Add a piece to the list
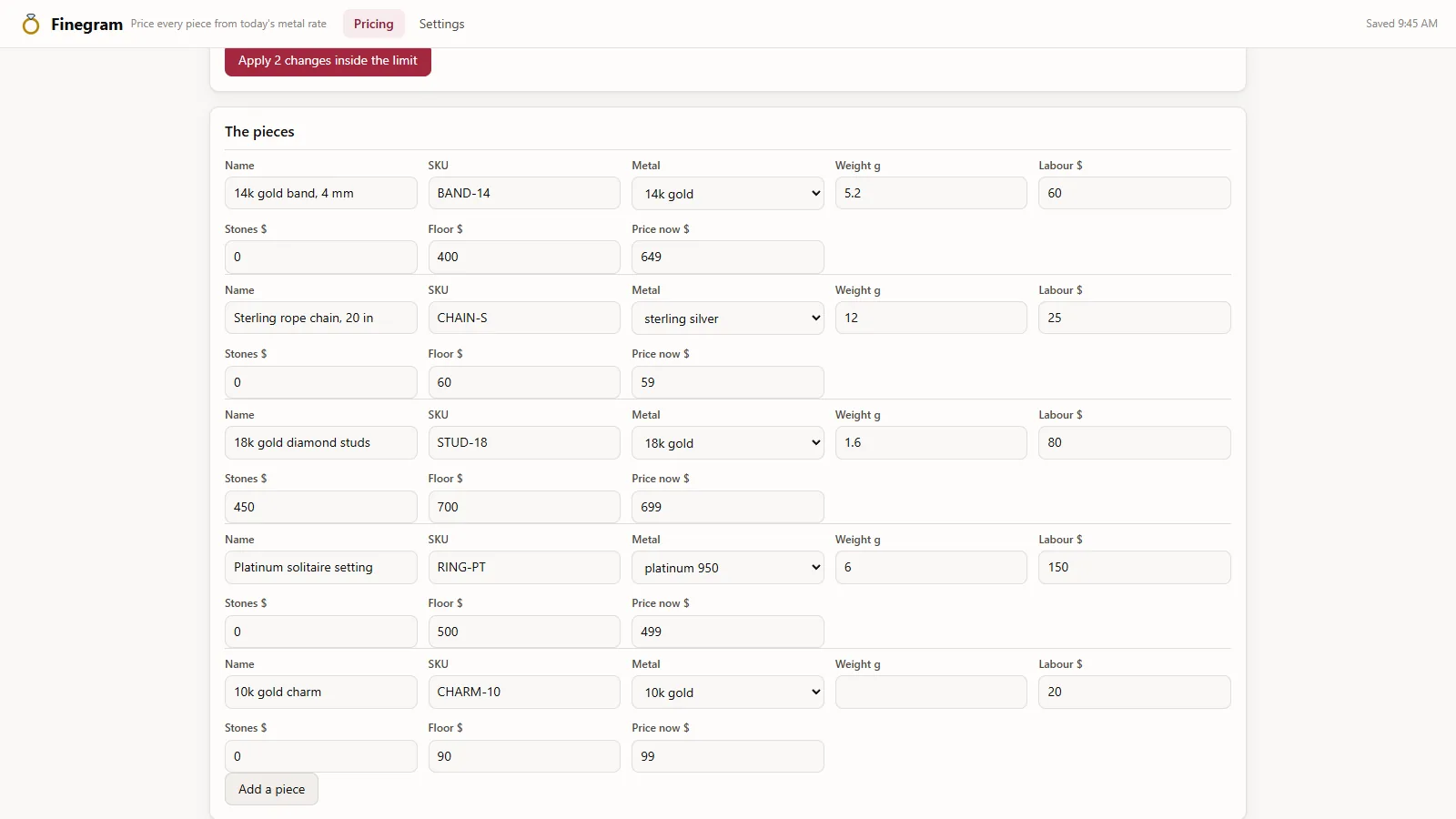 coord(271,789)
